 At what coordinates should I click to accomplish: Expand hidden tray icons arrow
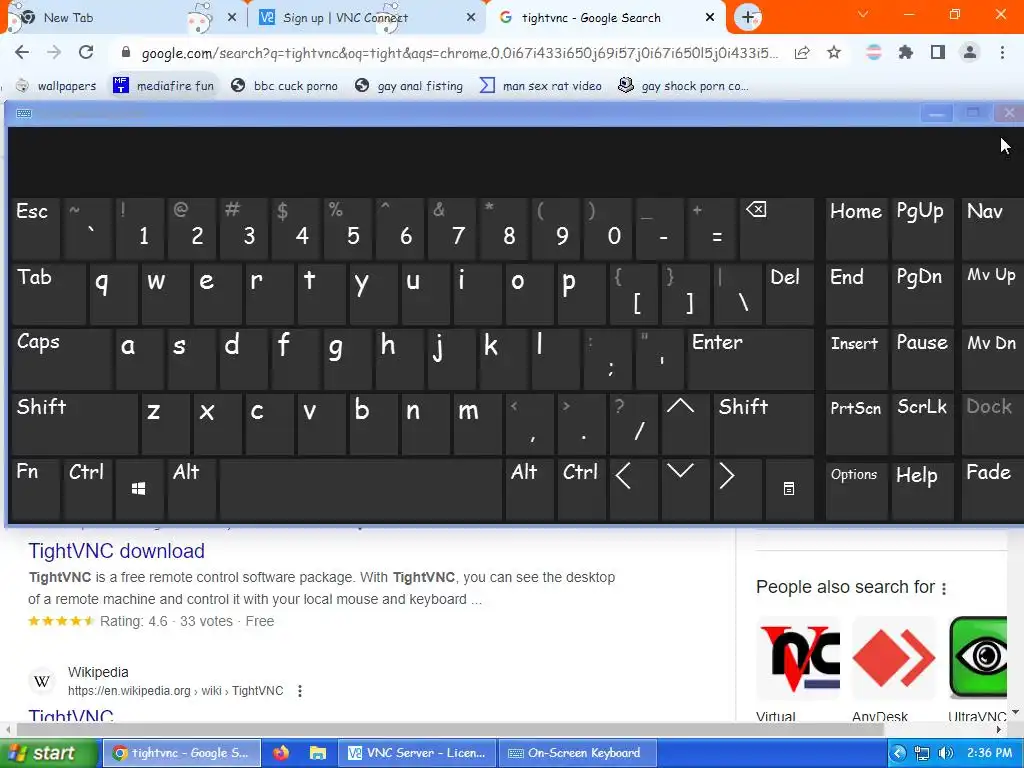pos(899,754)
